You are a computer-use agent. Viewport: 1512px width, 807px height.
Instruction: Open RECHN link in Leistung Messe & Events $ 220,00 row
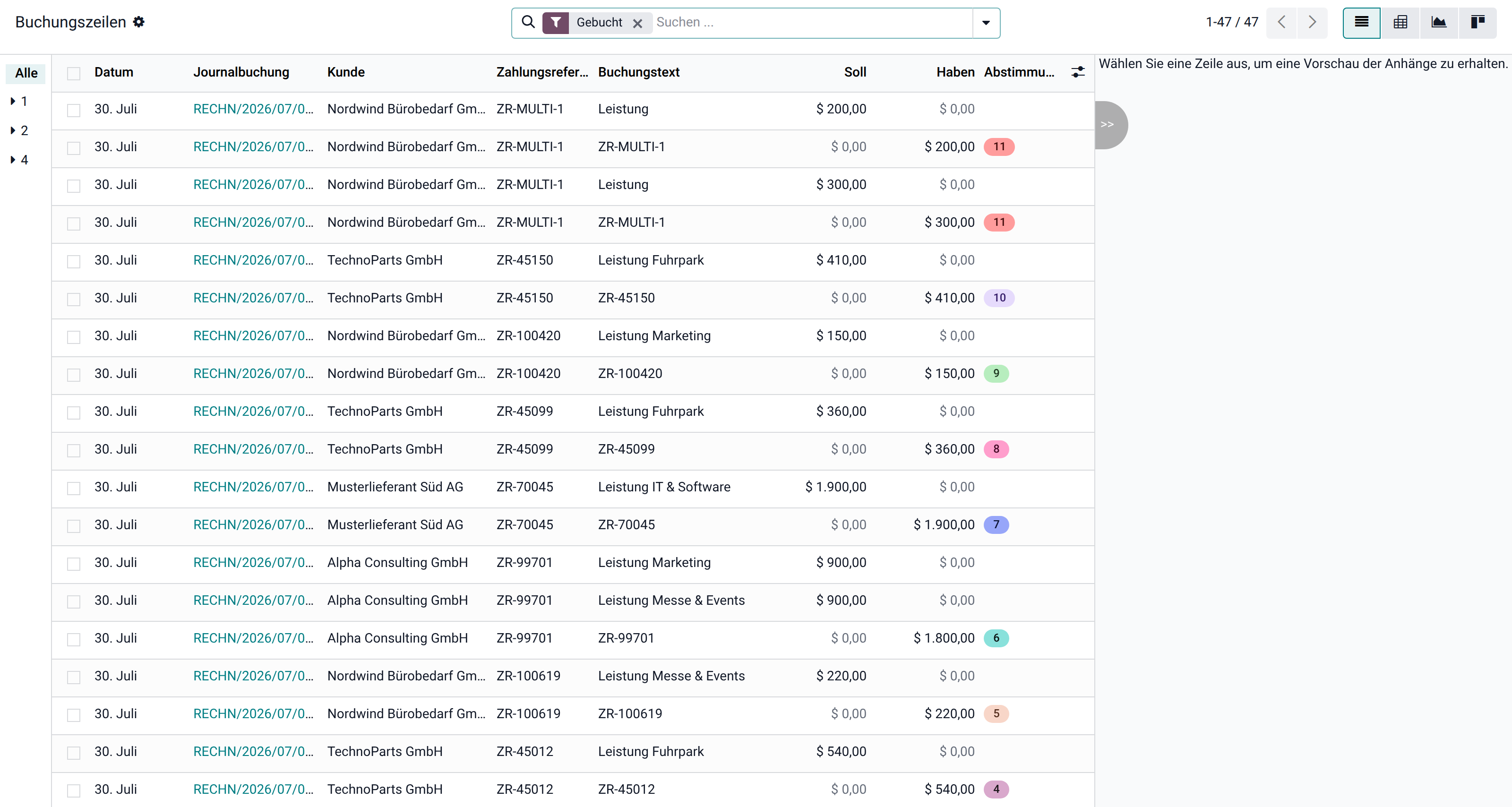[254, 676]
